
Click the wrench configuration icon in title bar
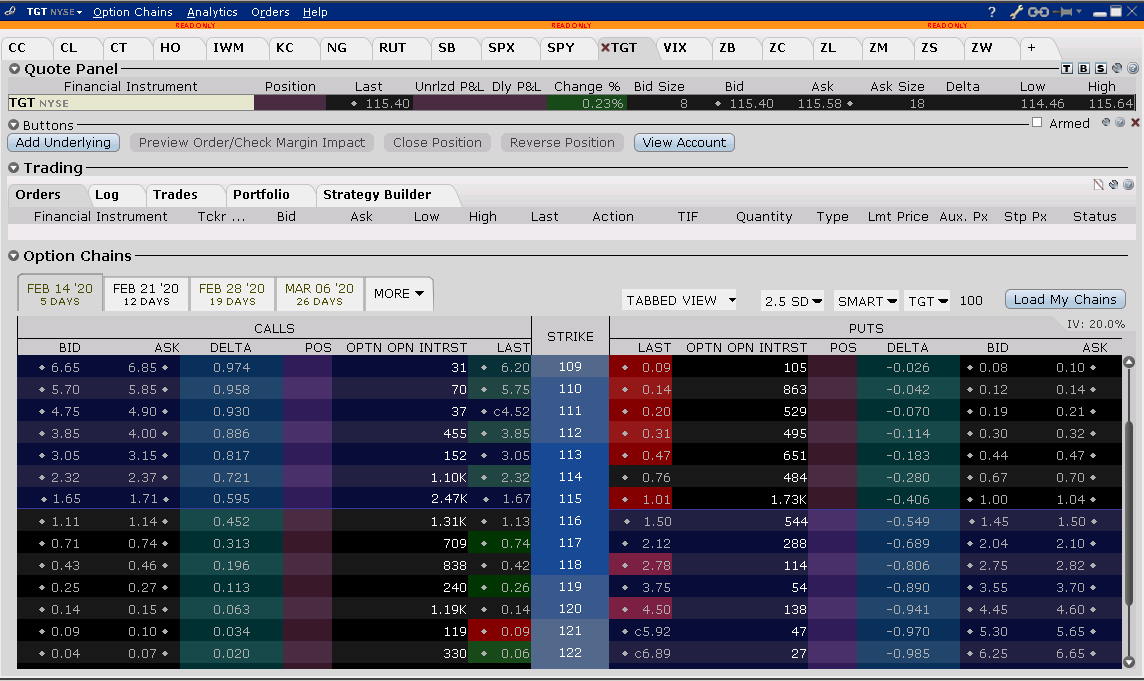[x=1016, y=12]
